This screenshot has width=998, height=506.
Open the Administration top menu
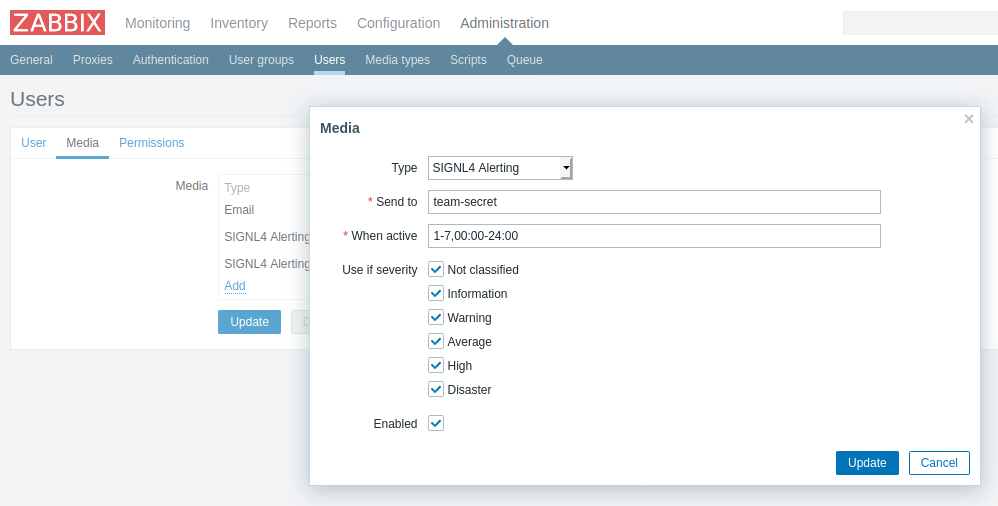(504, 23)
